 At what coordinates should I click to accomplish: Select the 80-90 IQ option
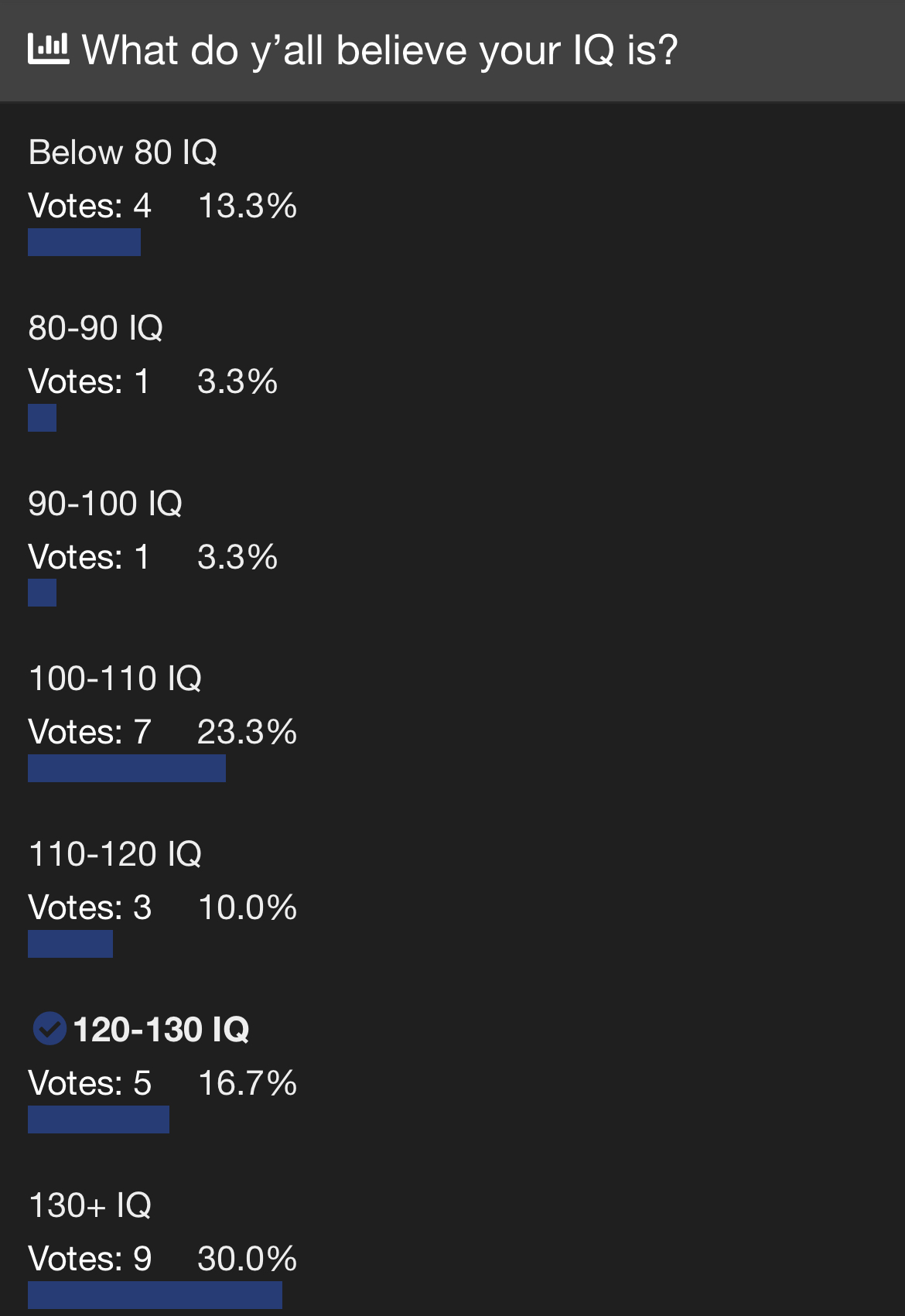(95, 328)
